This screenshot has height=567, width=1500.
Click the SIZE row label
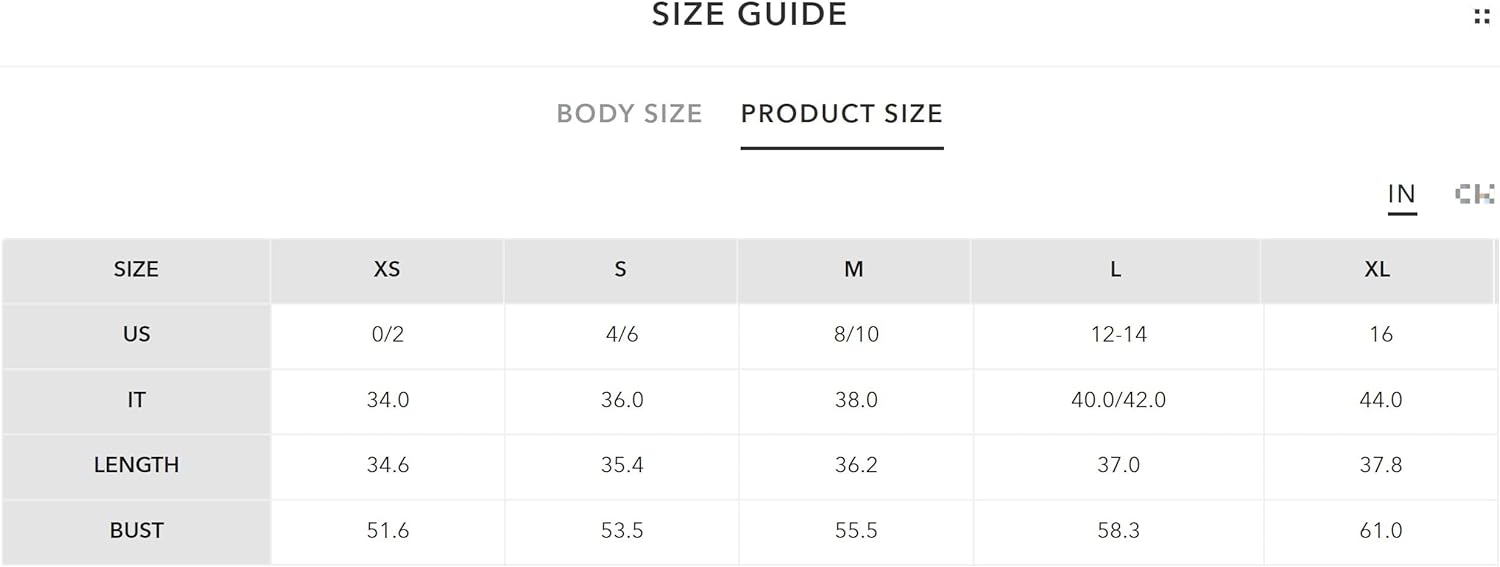136,270
